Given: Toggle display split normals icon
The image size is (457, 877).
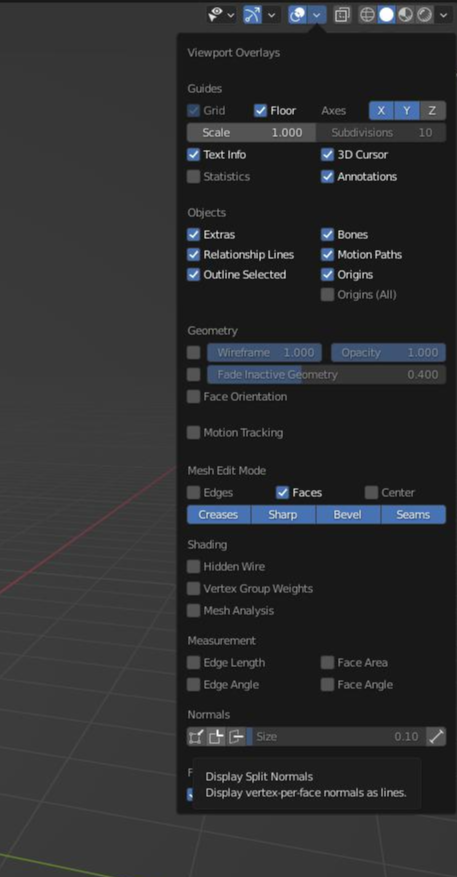Looking at the screenshot, I should (216, 737).
